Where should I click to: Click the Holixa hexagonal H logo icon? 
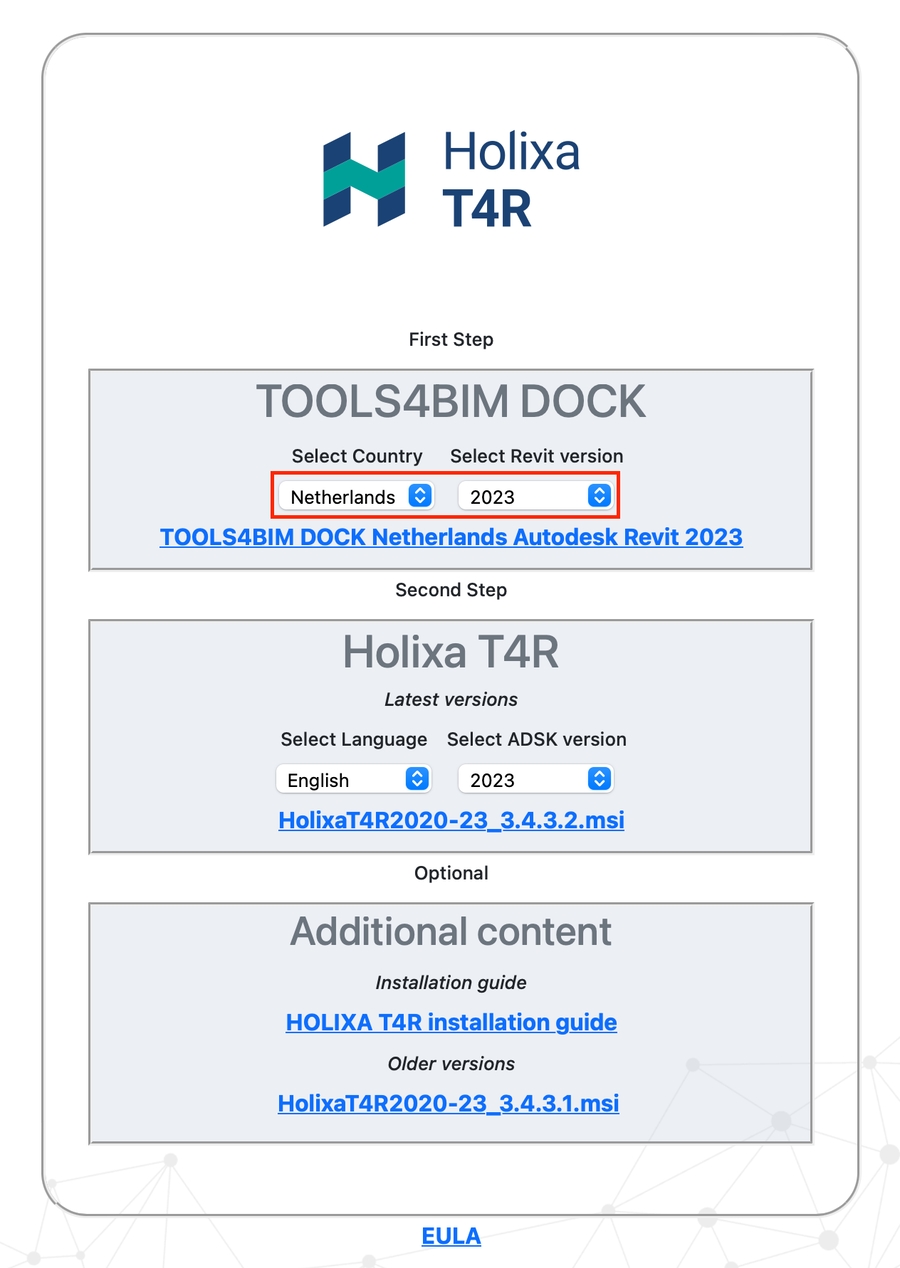pyautogui.click(x=364, y=179)
